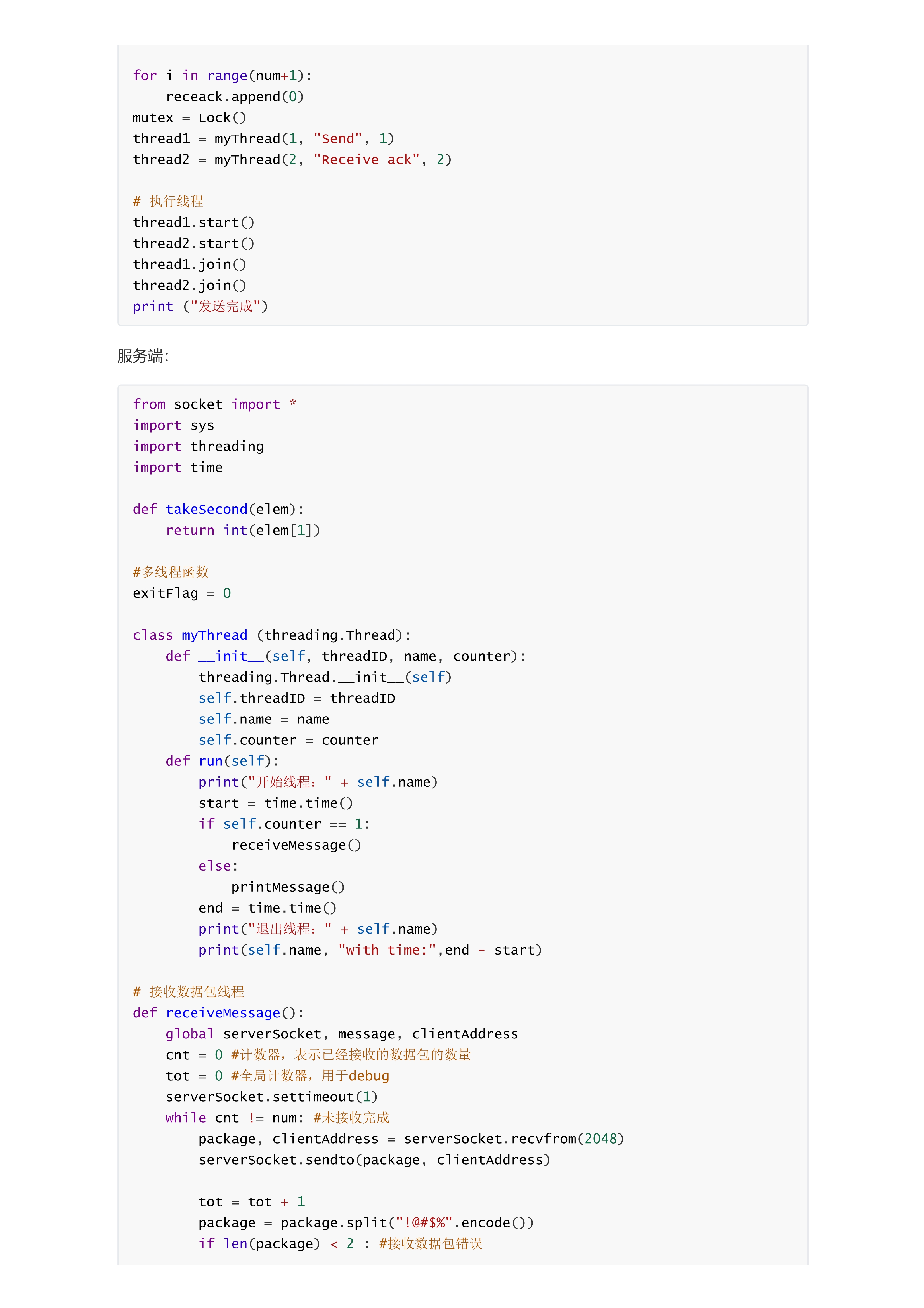Click the 'thread1.start()' line
The image size is (924, 1308).
[194, 223]
